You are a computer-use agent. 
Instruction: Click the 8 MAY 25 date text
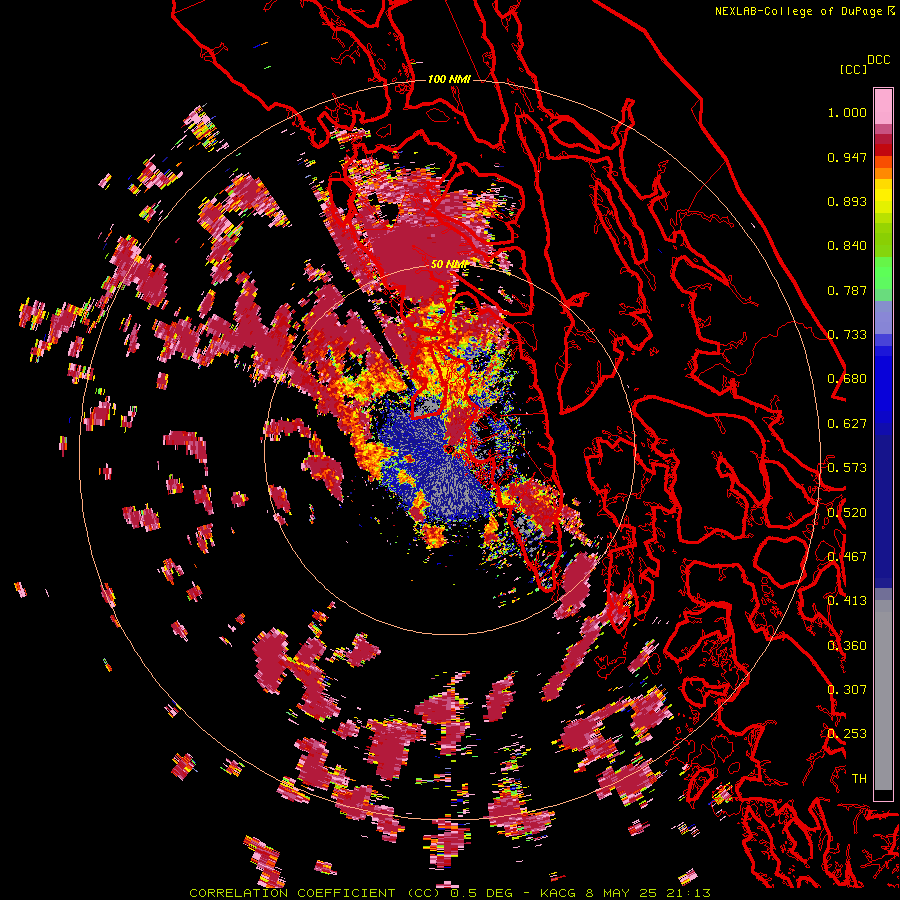(x=622, y=893)
